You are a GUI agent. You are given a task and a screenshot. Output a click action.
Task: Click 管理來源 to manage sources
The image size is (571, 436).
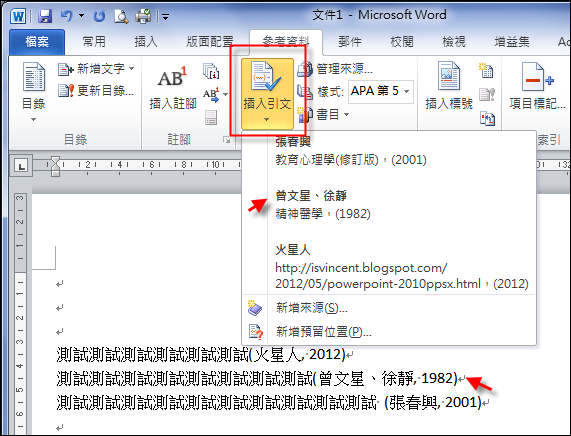coord(335,69)
